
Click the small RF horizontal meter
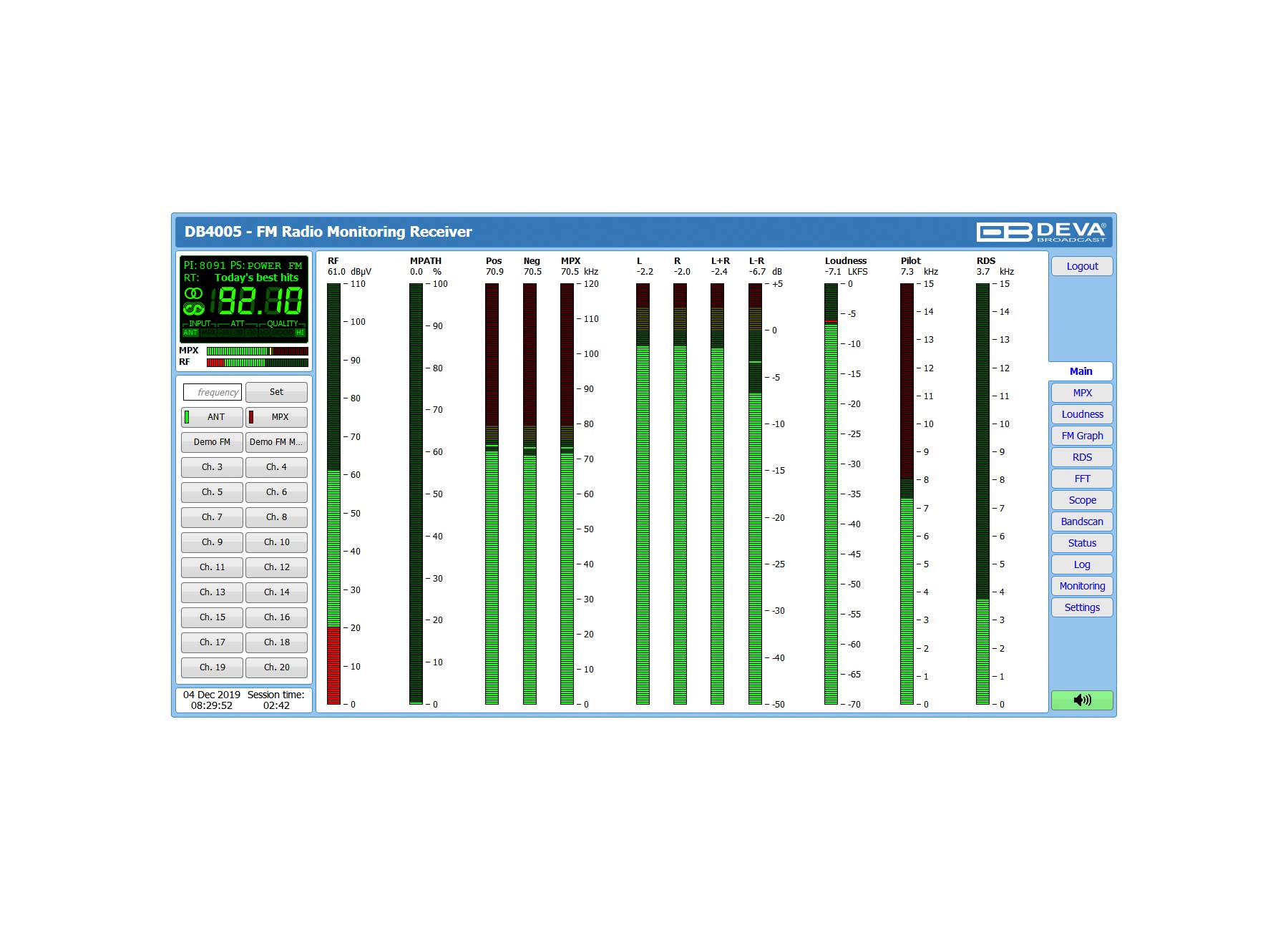point(258,363)
